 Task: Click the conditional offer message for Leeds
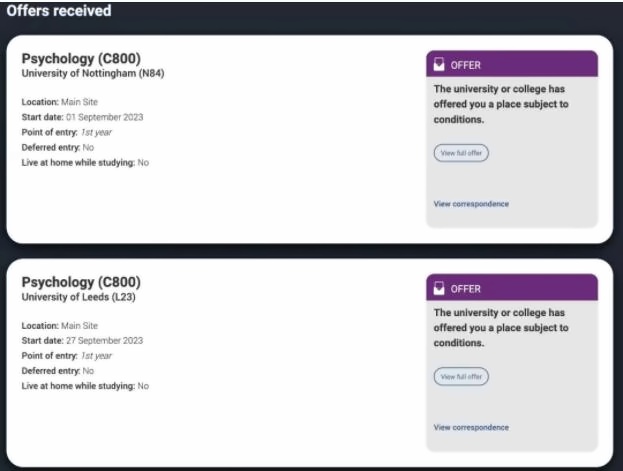501,328
